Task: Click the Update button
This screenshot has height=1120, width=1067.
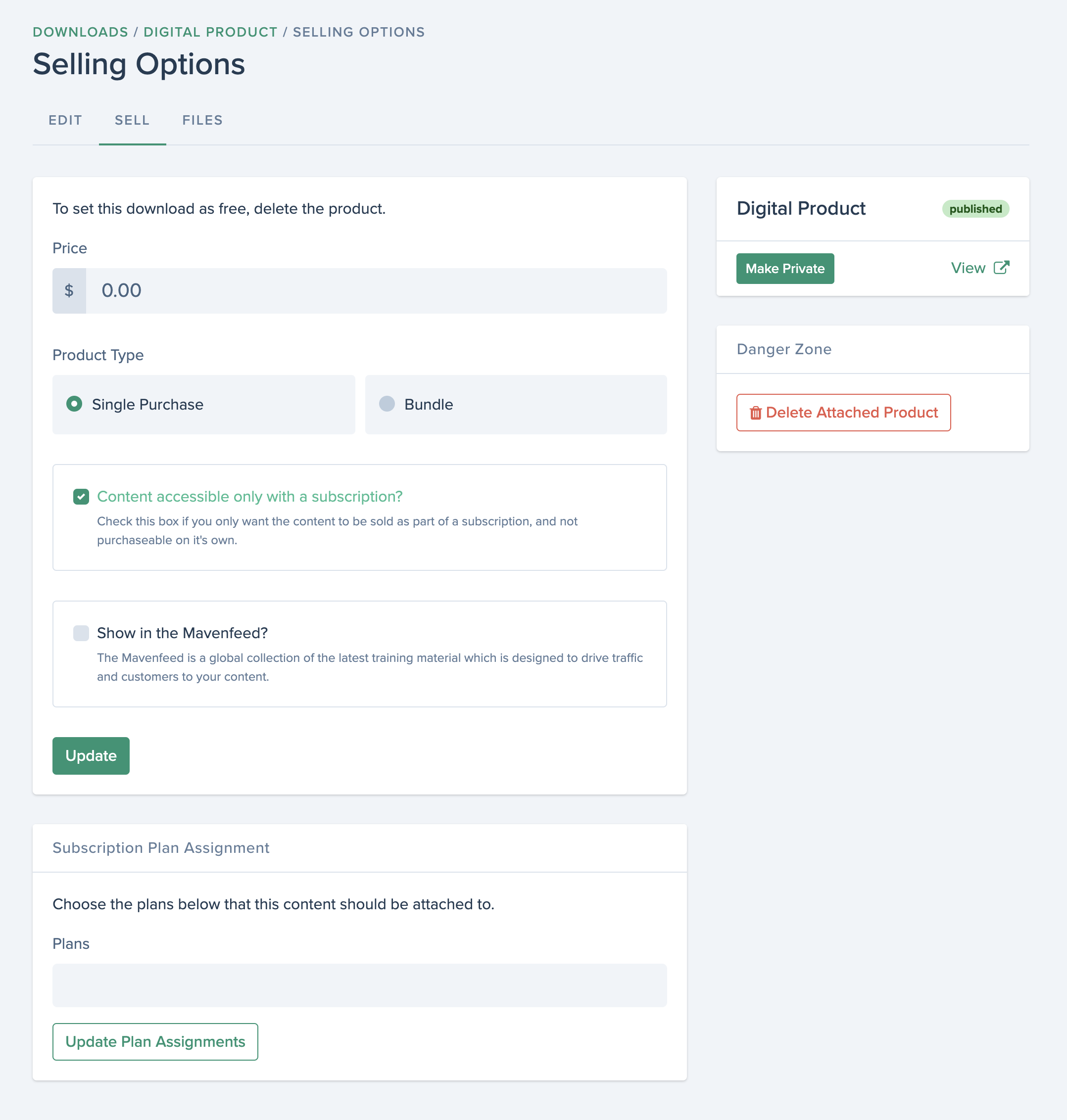Action: click(x=91, y=755)
